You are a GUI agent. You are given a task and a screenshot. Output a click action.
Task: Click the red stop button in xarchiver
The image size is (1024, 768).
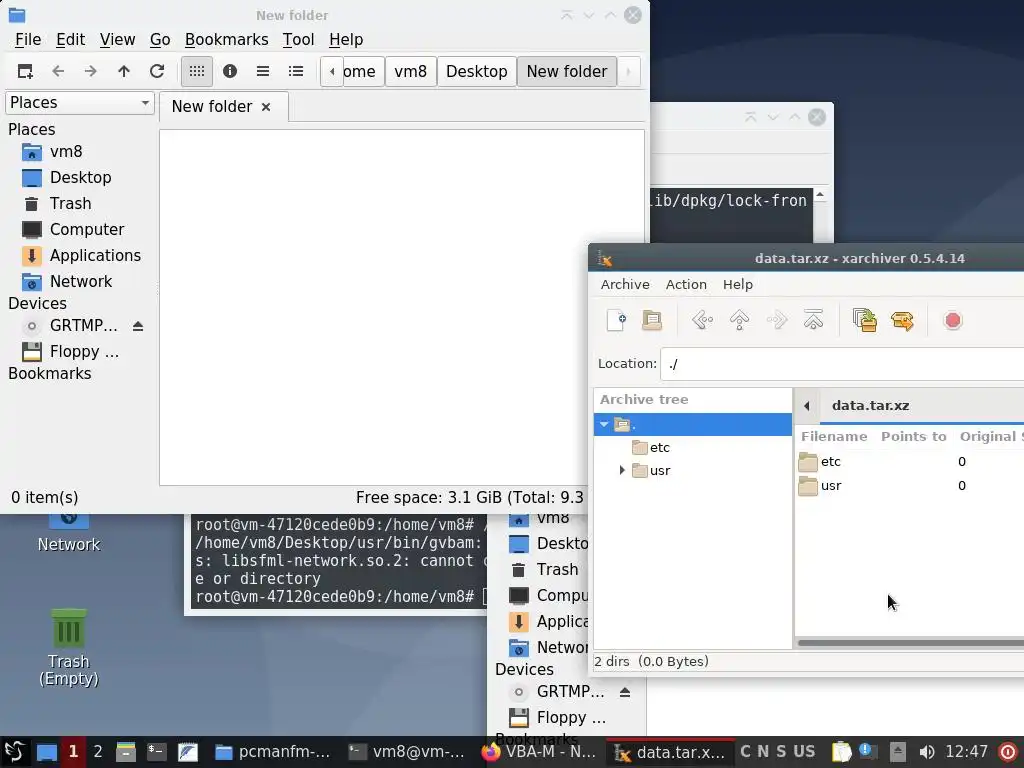[x=953, y=320]
